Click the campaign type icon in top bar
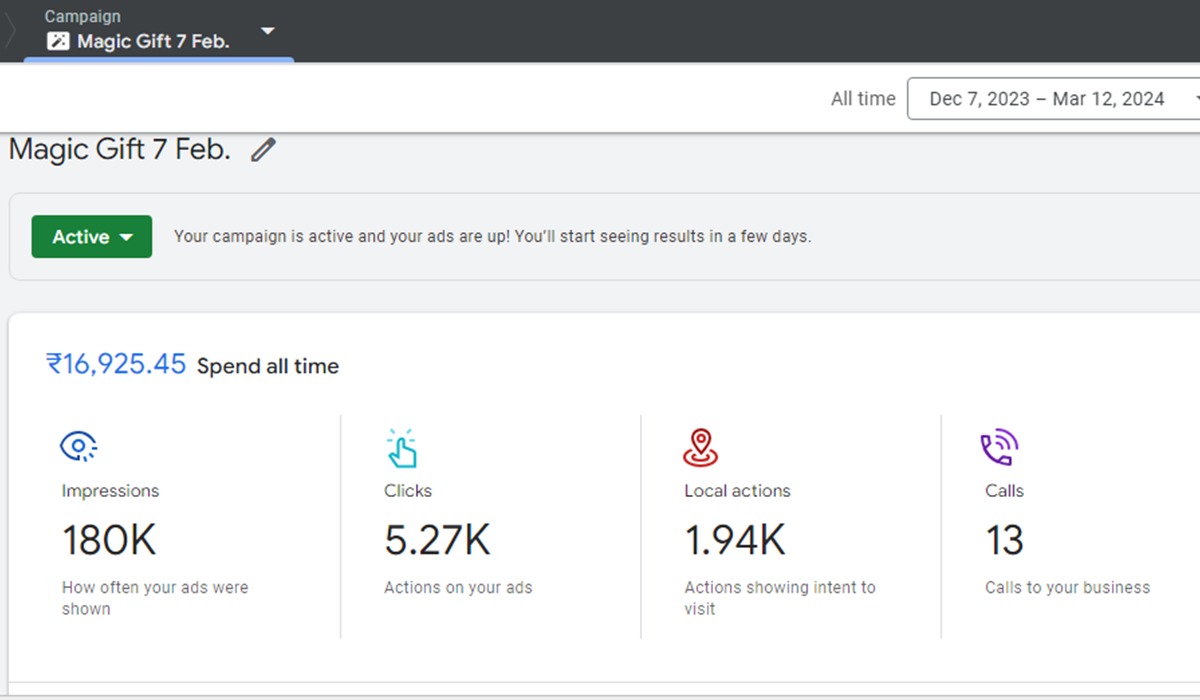The width and height of the screenshot is (1200, 700). [59, 42]
